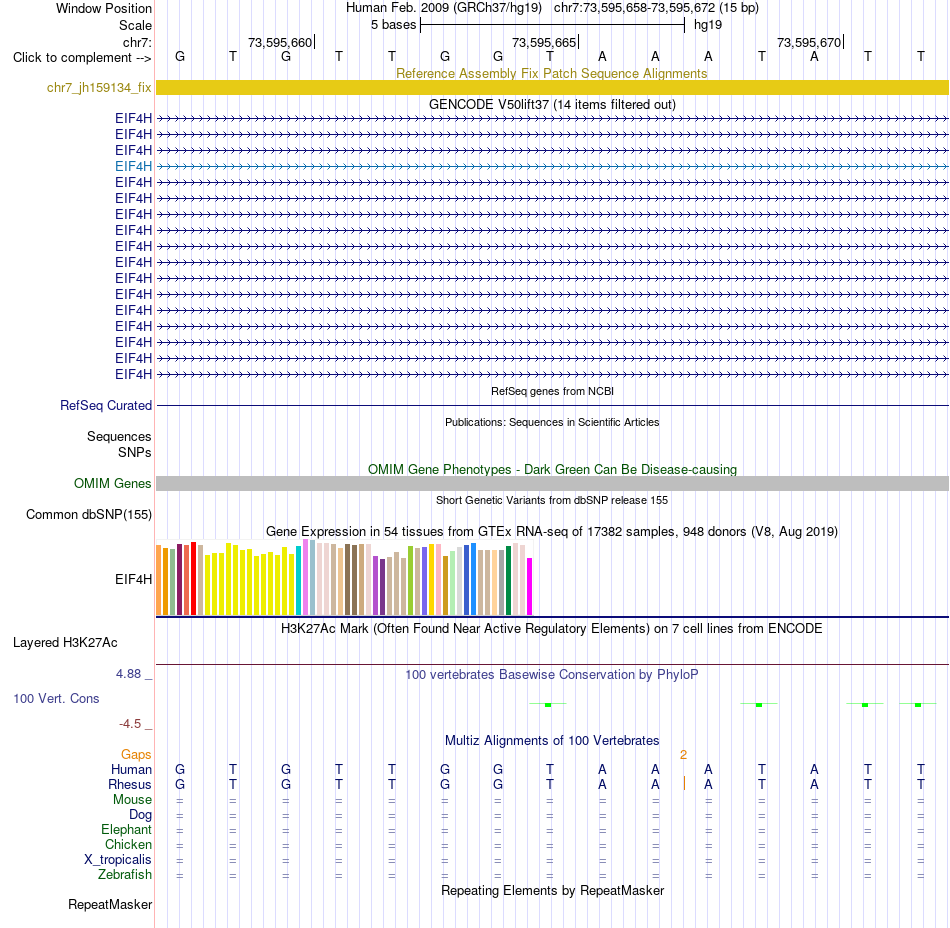Click the Chicken alignment row label
The height and width of the screenshot is (928, 950).
(x=128, y=844)
